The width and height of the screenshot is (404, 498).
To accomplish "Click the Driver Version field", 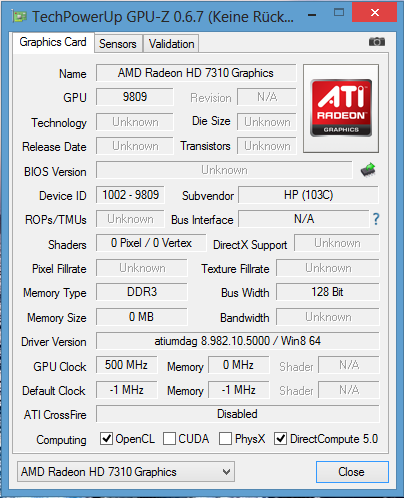I will tap(238, 341).
